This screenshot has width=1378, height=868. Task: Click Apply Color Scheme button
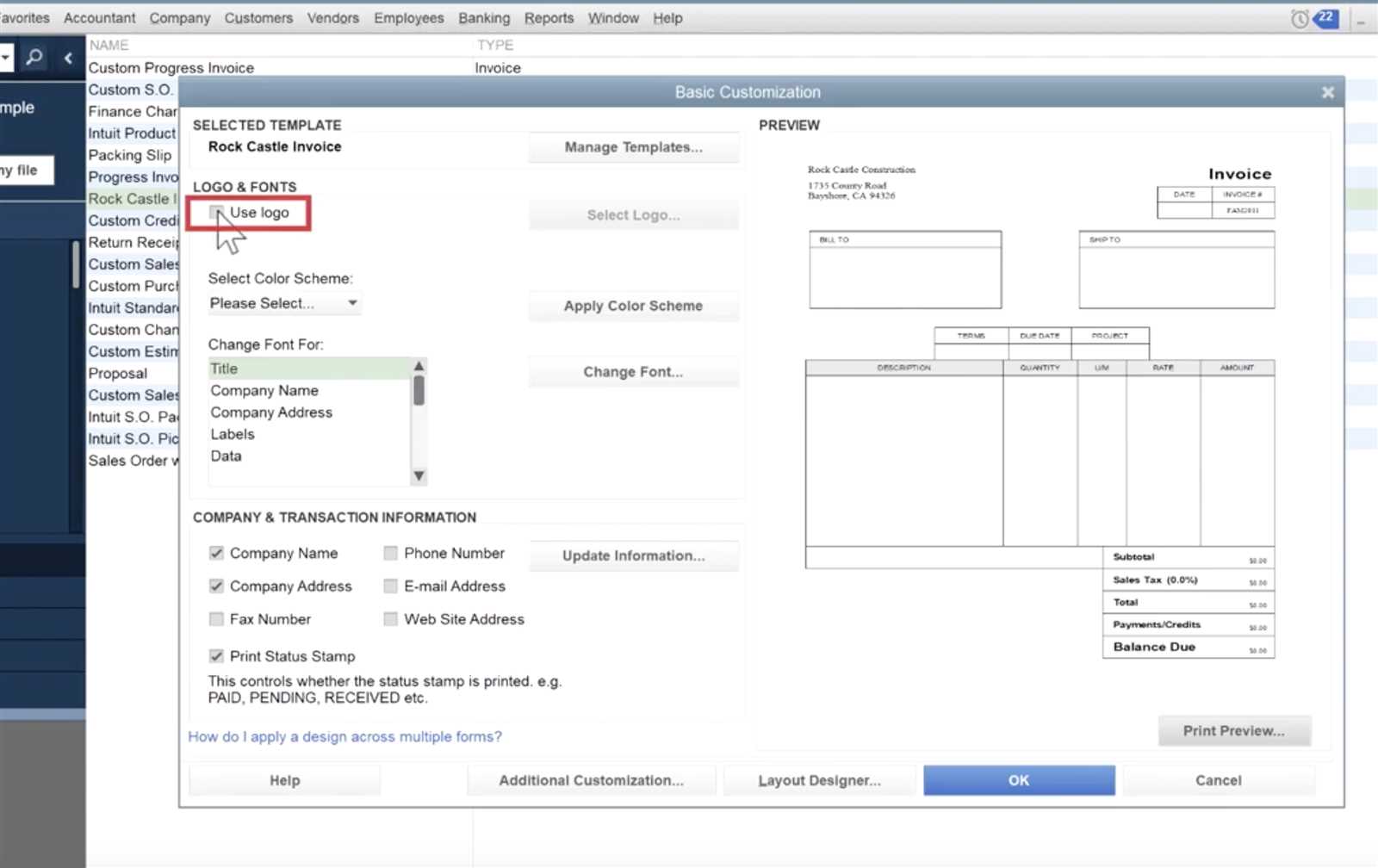tap(633, 306)
